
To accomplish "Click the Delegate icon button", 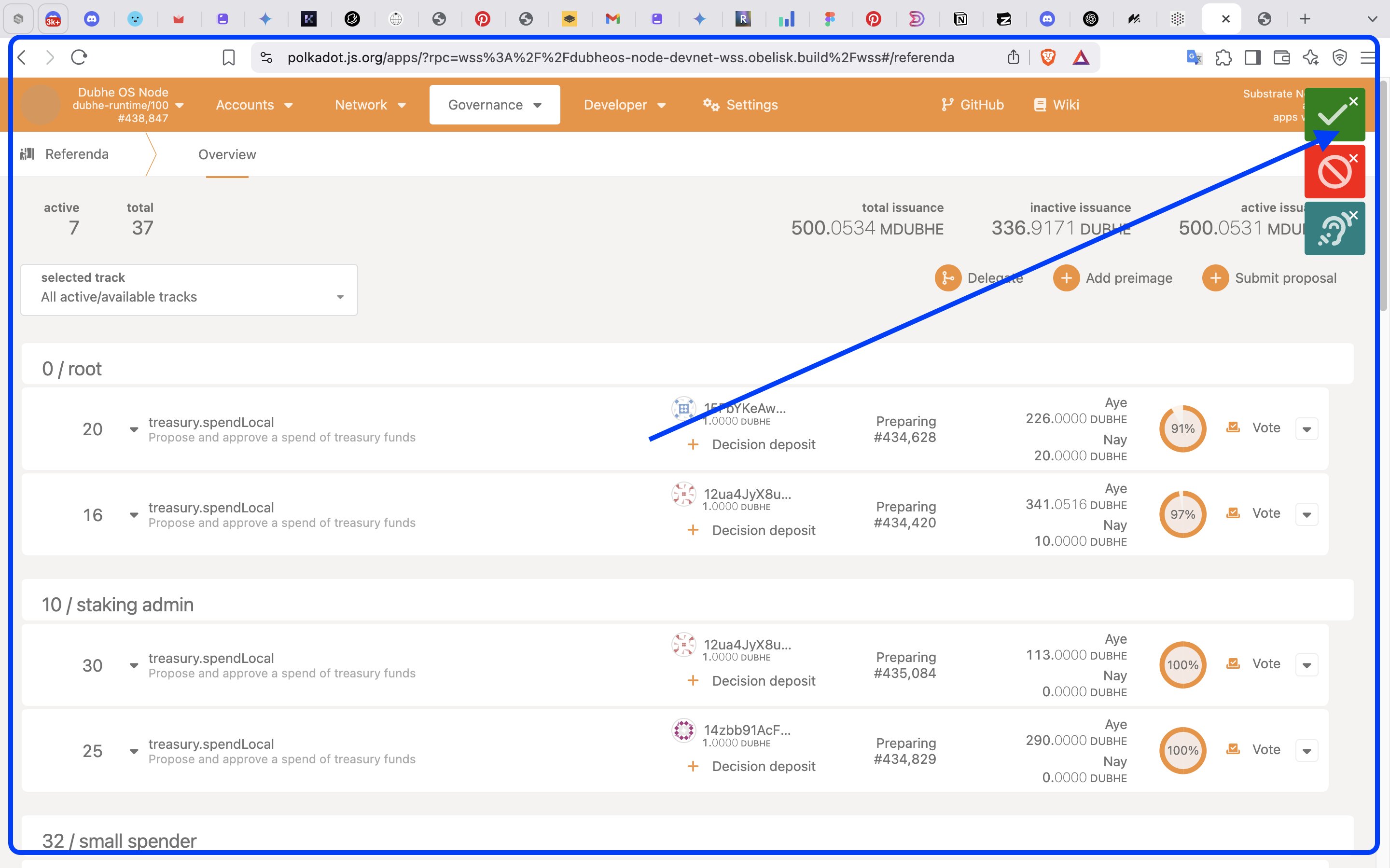I will click(948, 278).
